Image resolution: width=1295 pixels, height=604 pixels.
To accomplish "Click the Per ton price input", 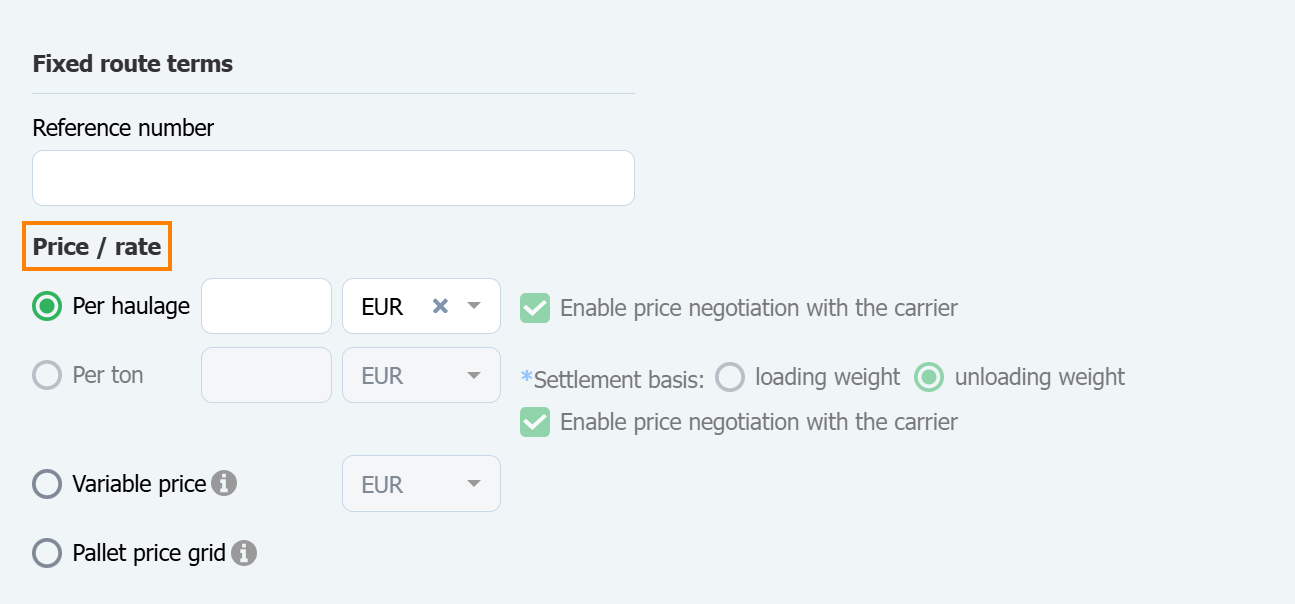I will tap(266, 375).
